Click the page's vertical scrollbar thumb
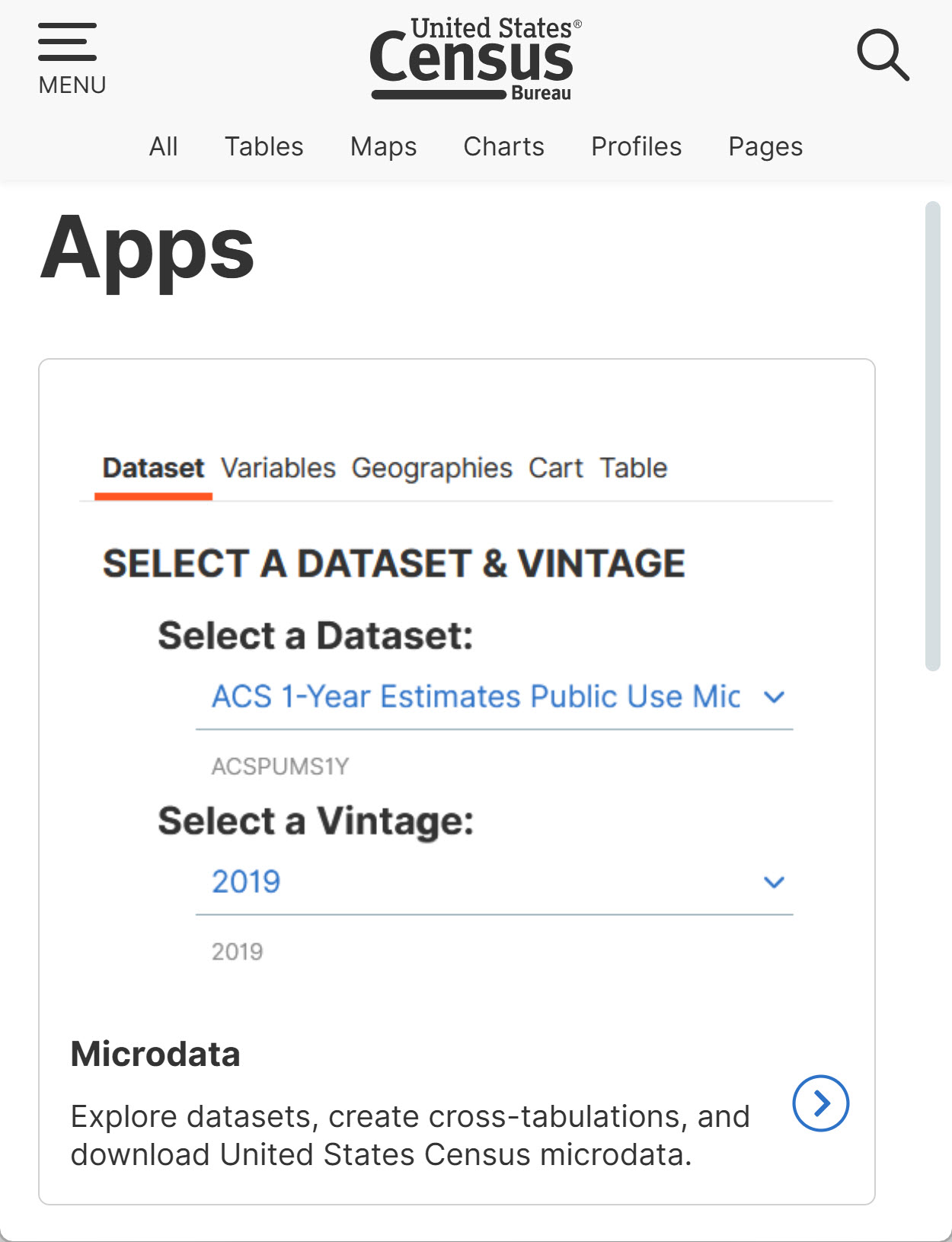 coord(932,436)
